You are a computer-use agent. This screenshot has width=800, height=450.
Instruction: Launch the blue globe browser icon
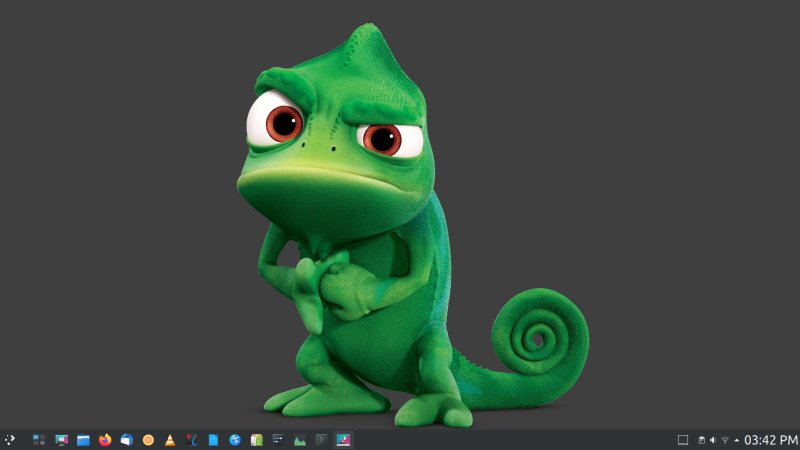[x=235, y=440]
